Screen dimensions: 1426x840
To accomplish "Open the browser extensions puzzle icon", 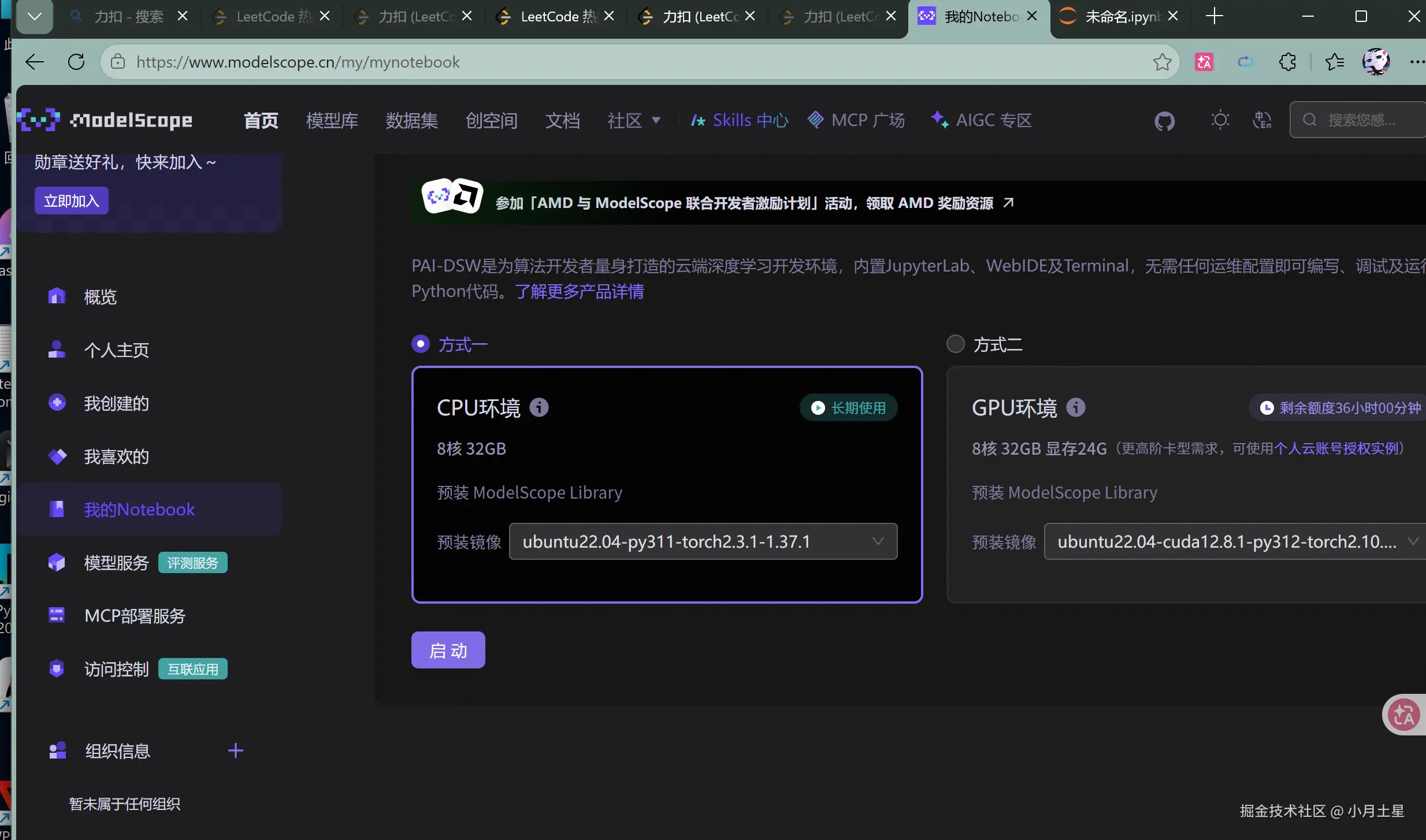I will 1287,62.
